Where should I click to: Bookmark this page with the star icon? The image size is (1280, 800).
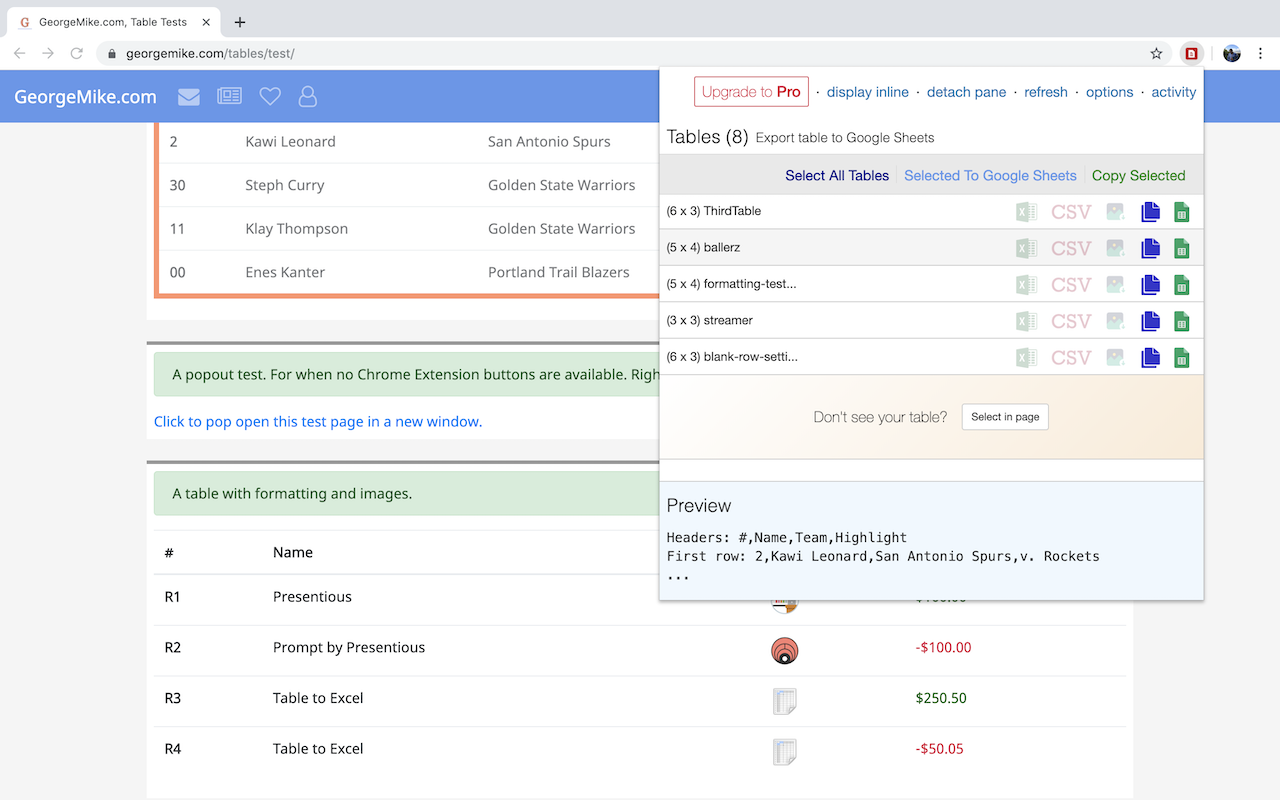point(1156,54)
